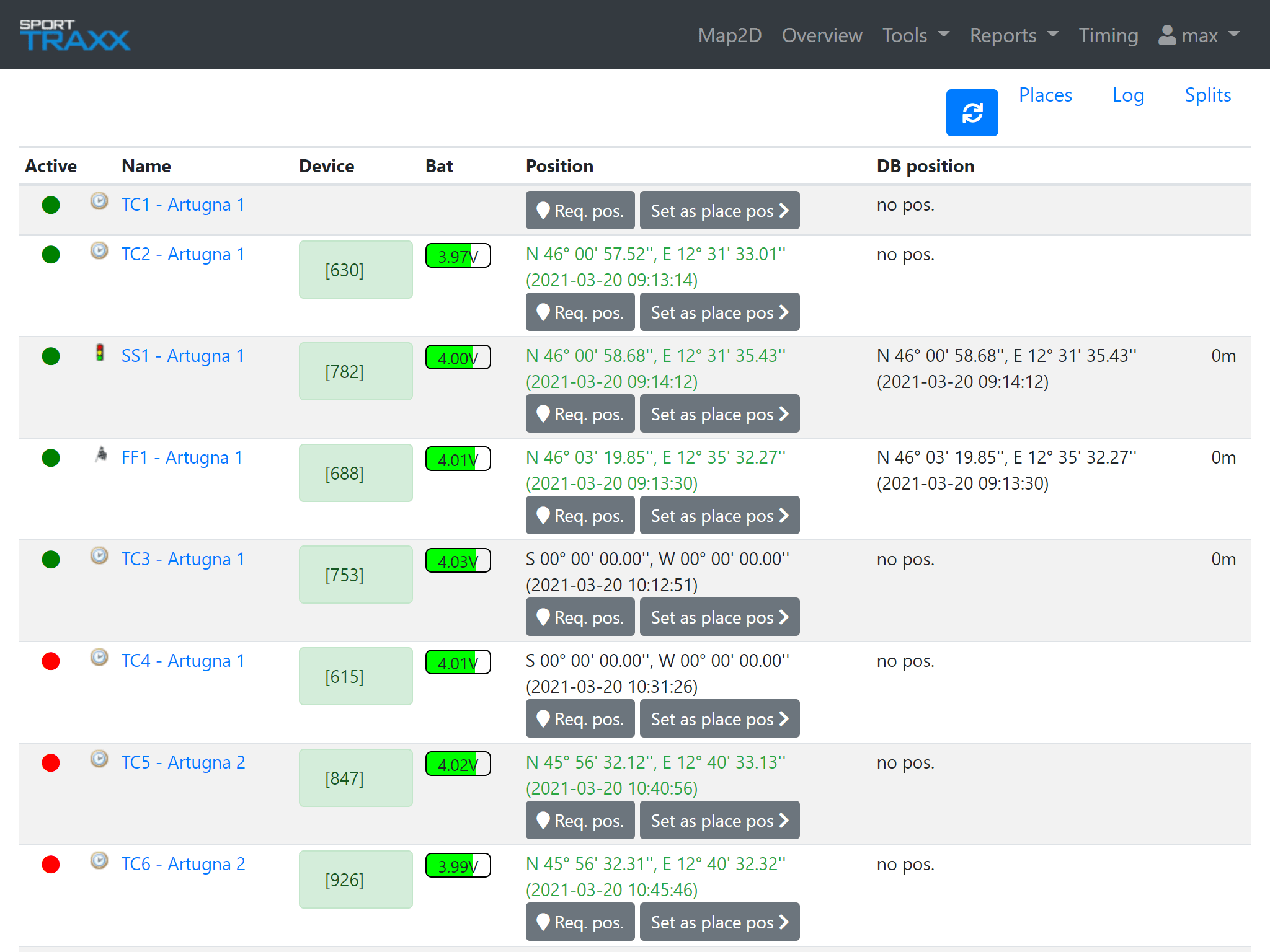1270x952 pixels.
Task: Click the traffic light icon beside SS1
Action: point(99,353)
